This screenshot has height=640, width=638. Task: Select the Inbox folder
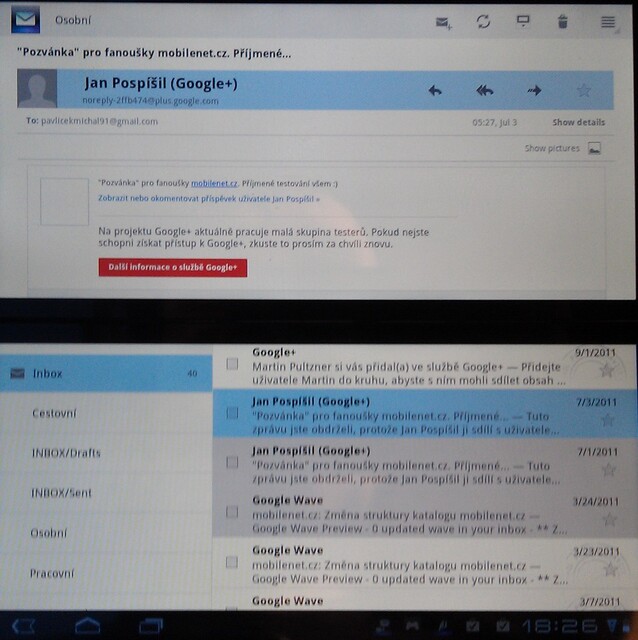(106, 373)
